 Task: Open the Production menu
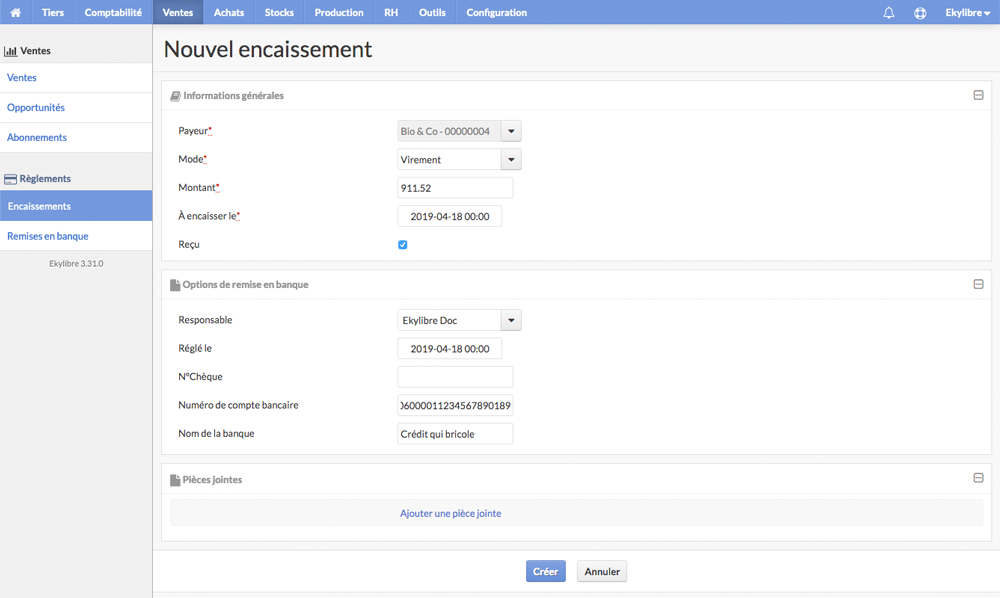[x=339, y=12]
